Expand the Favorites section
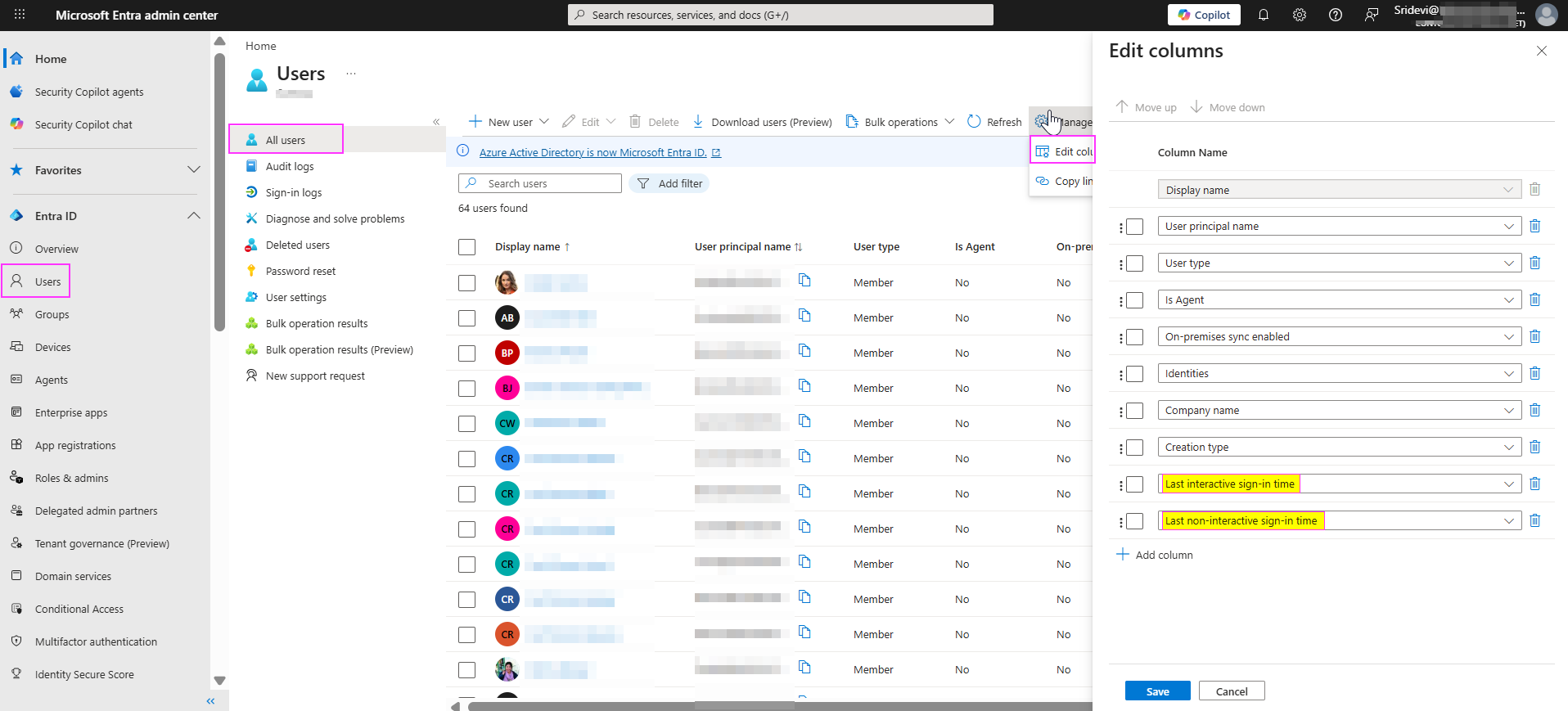Screen dimensions: 1568x711 [194, 169]
